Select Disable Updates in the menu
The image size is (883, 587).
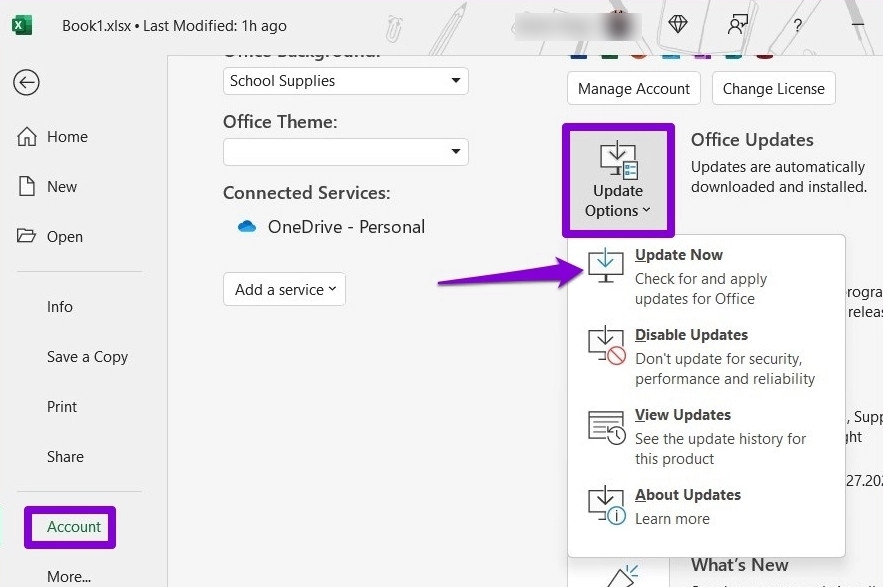[x=706, y=356]
